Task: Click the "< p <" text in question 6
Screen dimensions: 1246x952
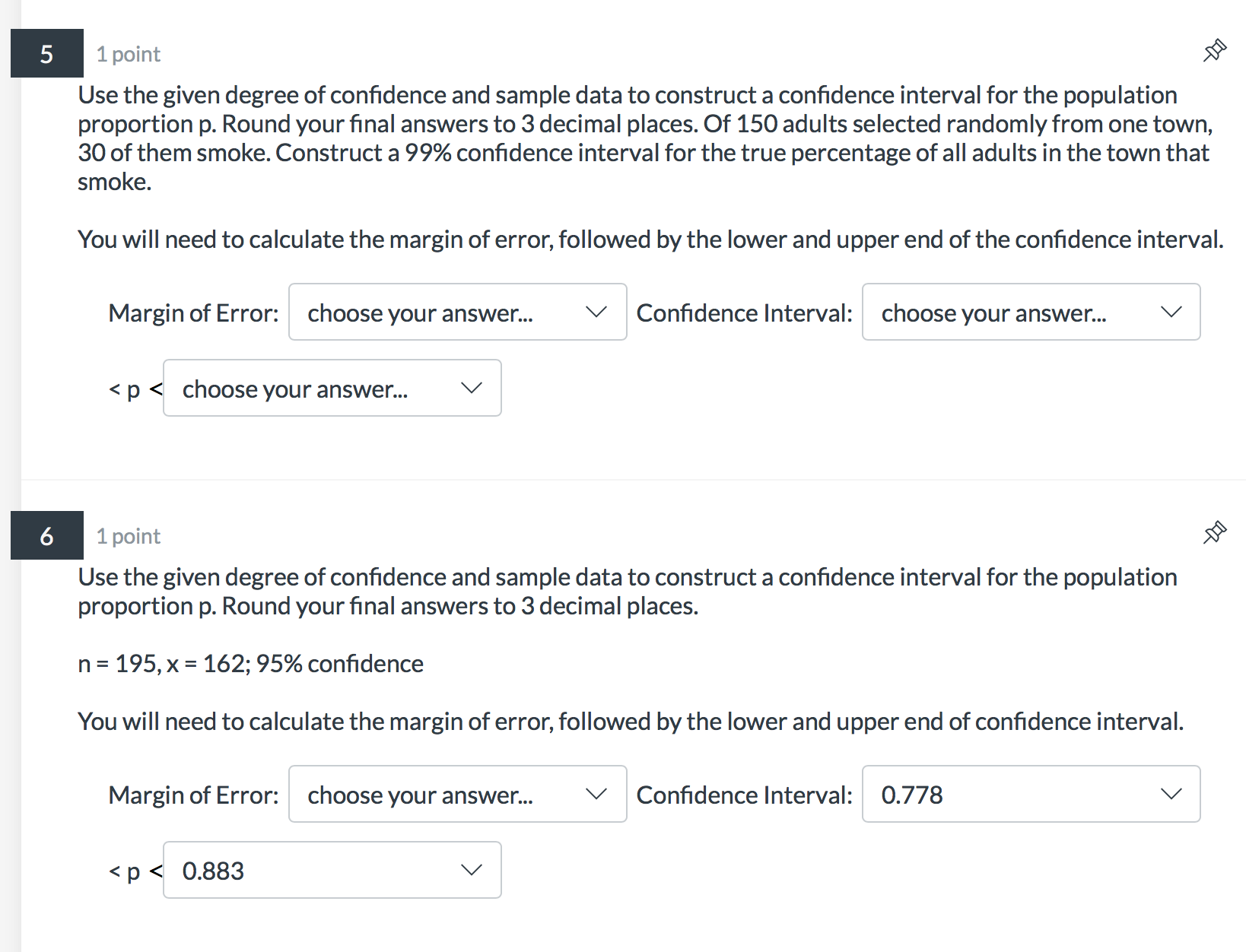Action: click(135, 871)
